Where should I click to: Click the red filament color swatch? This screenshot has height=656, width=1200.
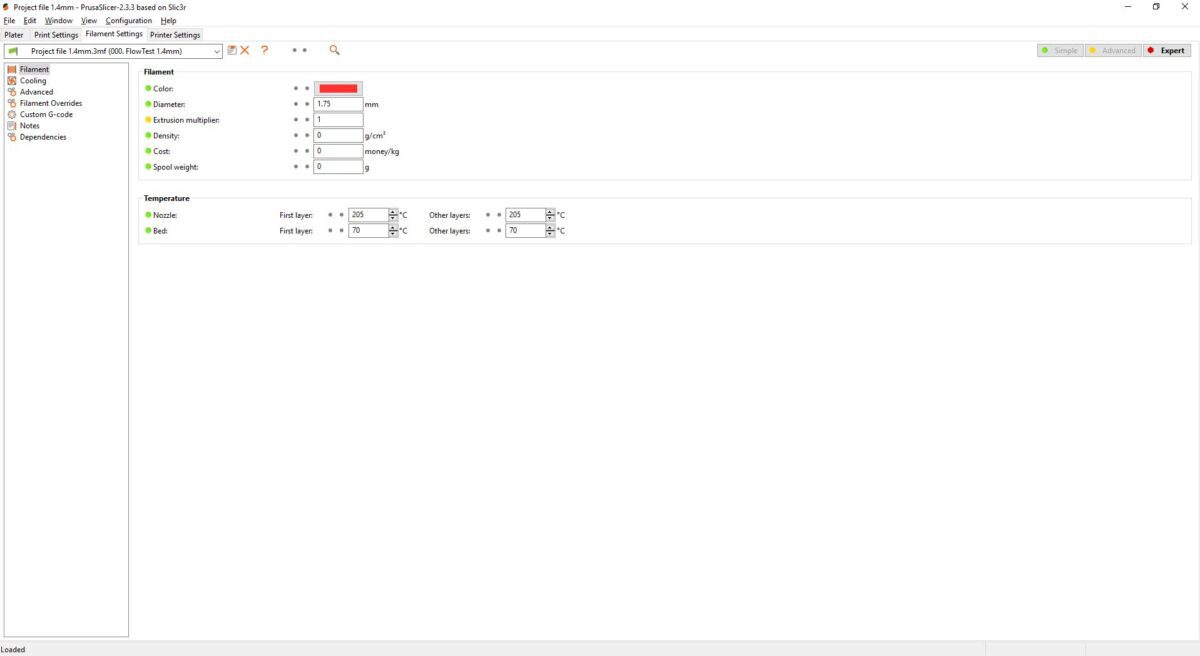click(x=338, y=89)
